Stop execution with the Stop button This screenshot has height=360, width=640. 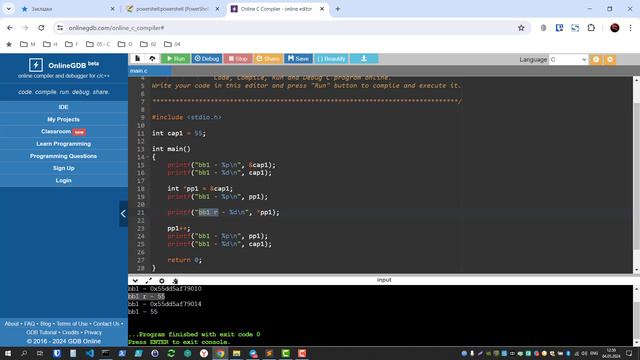tap(238, 59)
